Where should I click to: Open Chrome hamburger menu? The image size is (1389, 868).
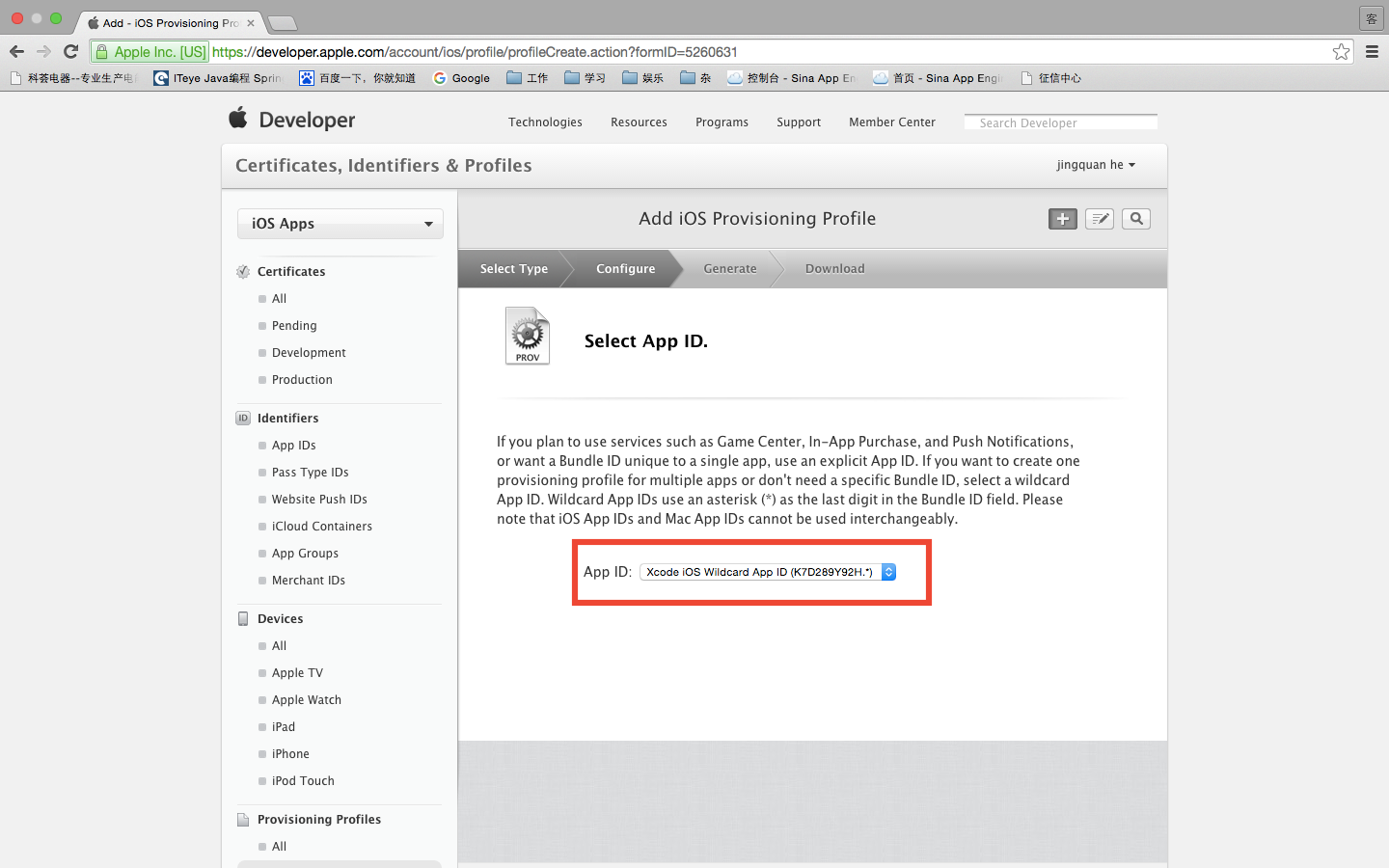tap(1372, 52)
